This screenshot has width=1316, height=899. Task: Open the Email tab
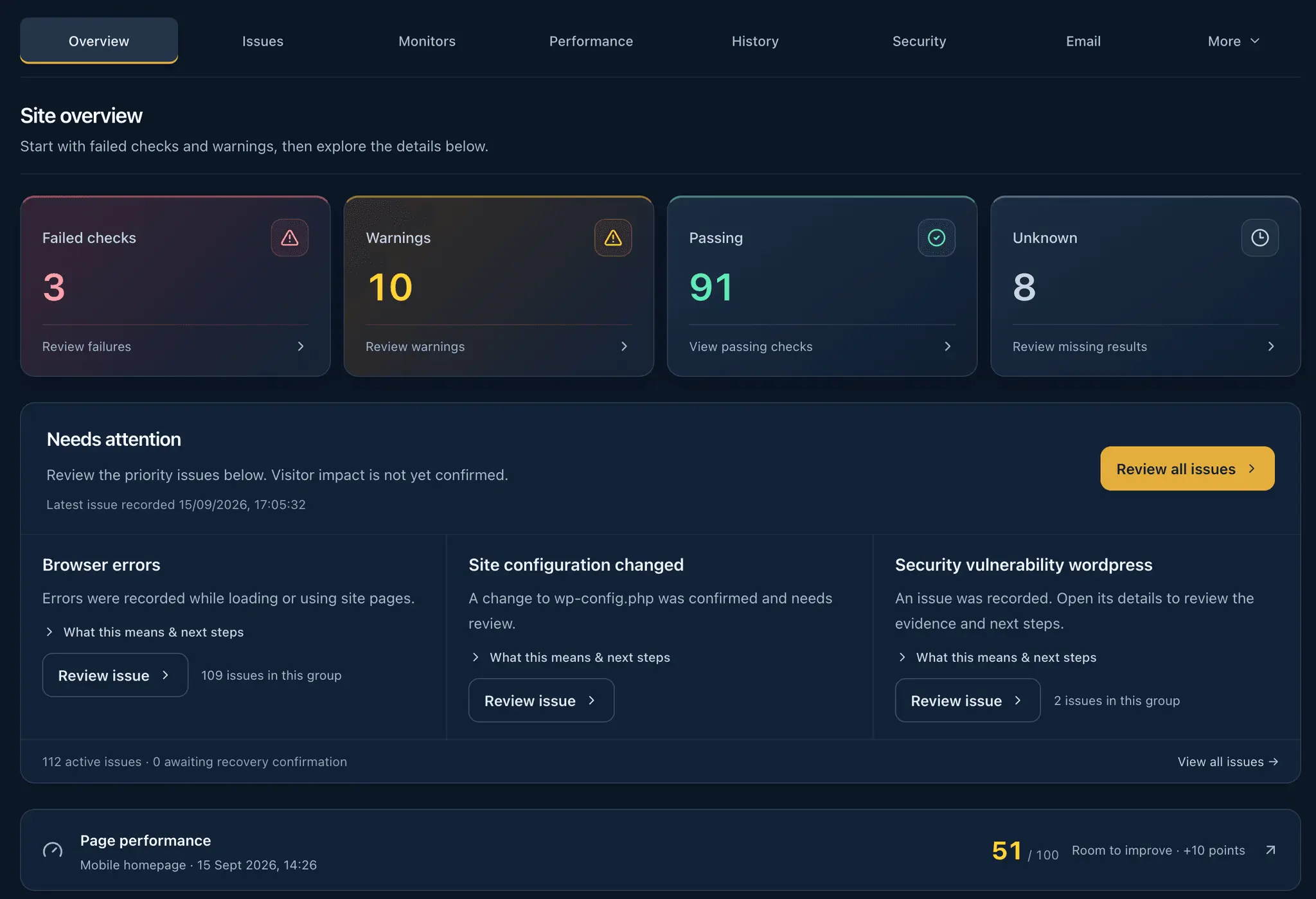1083,41
